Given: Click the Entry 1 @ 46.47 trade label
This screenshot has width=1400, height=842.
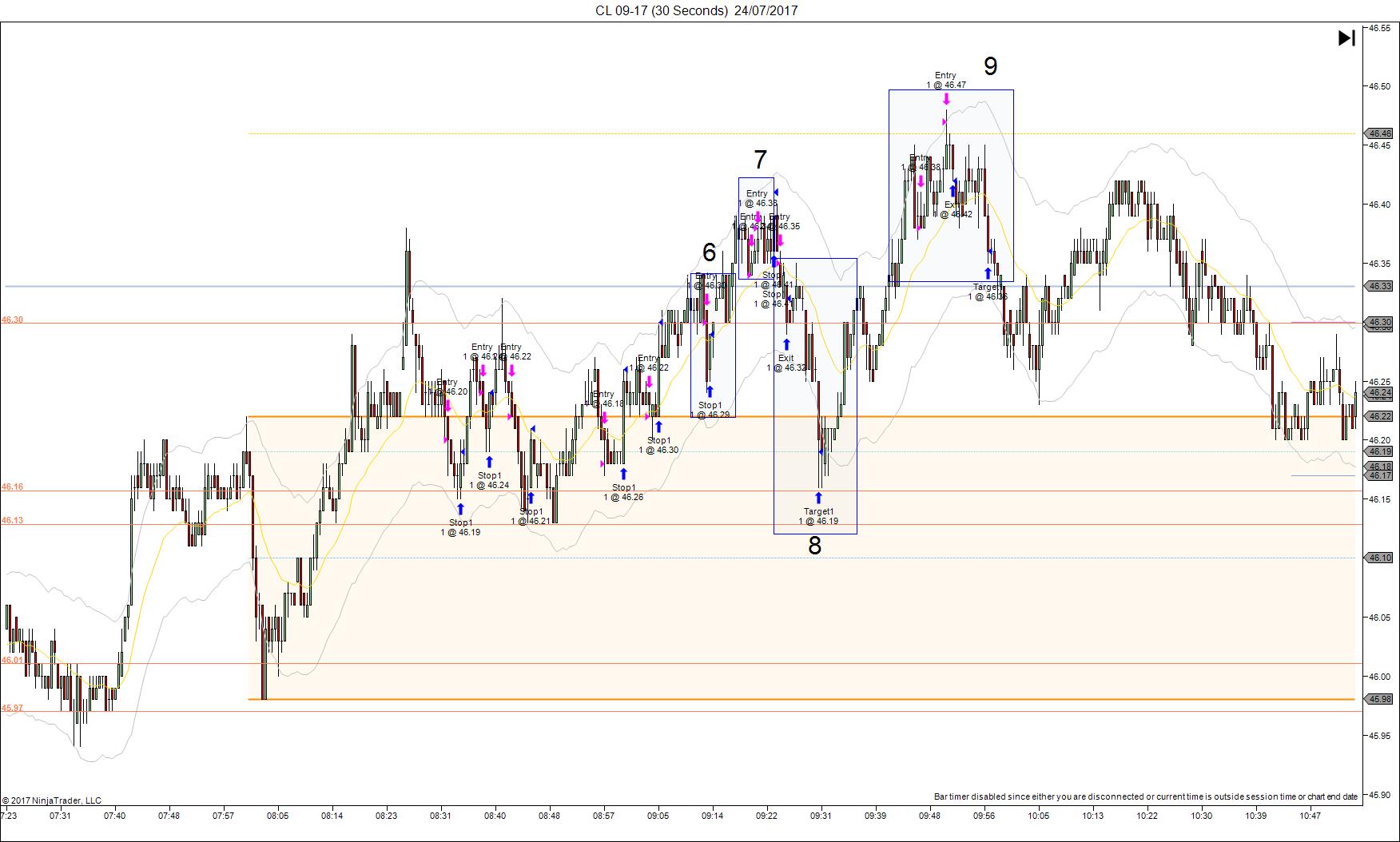Looking at the screenshot, I should (x=945, y=80).
